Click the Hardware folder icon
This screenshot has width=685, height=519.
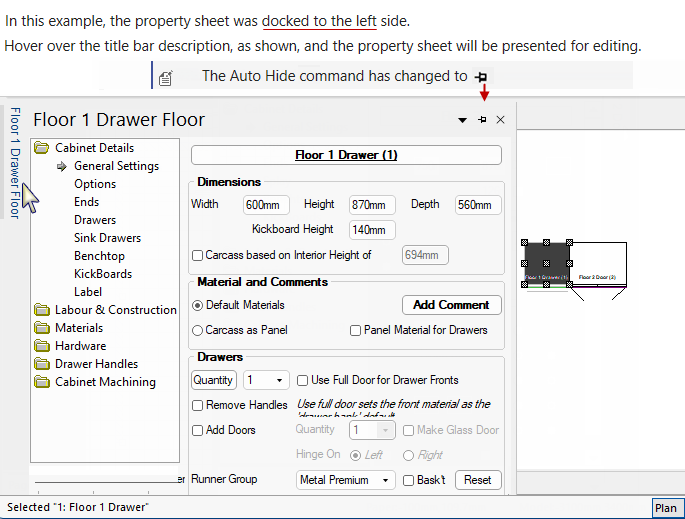pos(42,346)
